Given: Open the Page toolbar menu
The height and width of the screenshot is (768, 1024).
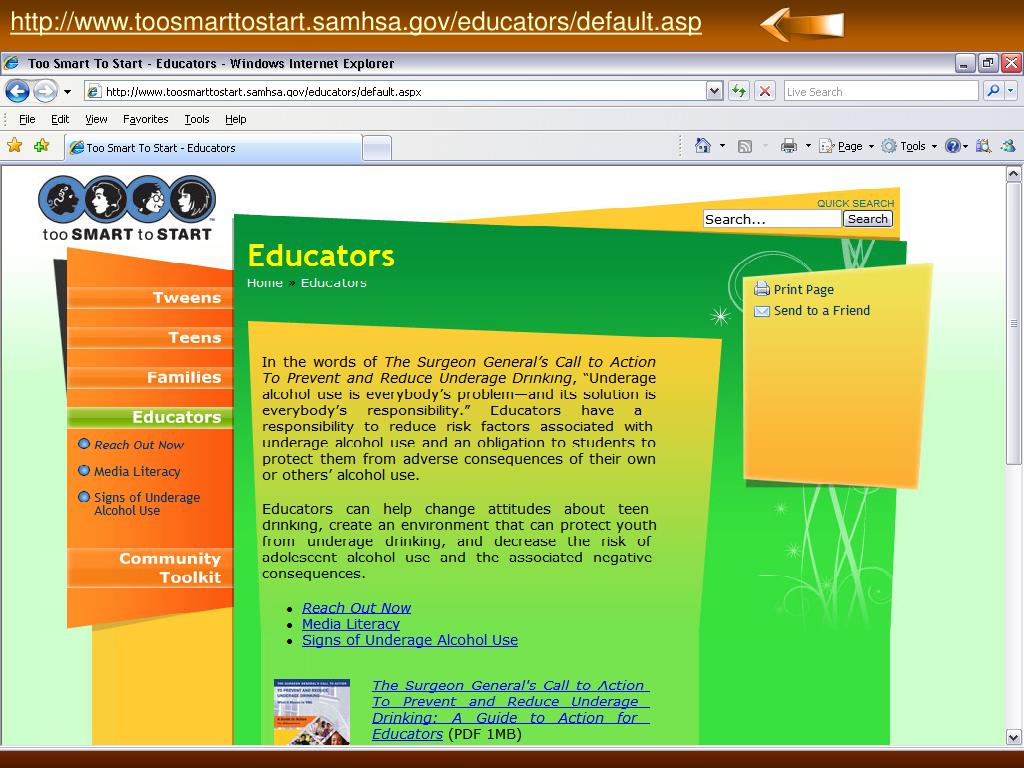Looking at the screenshot, I should point(846,146).
